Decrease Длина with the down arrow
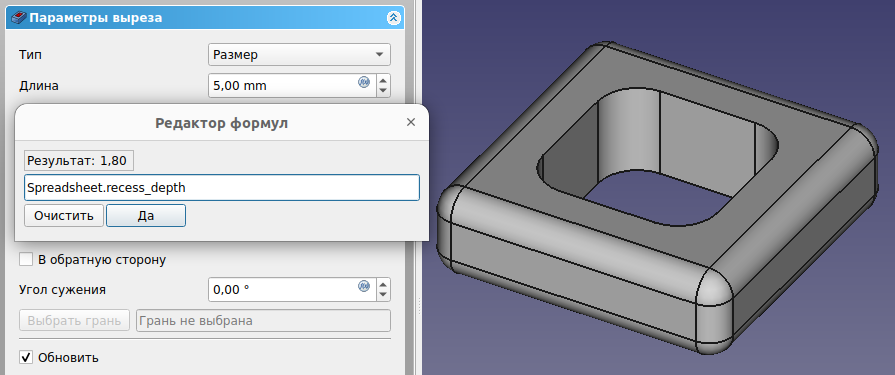895x375 pixels. point(384,91)
